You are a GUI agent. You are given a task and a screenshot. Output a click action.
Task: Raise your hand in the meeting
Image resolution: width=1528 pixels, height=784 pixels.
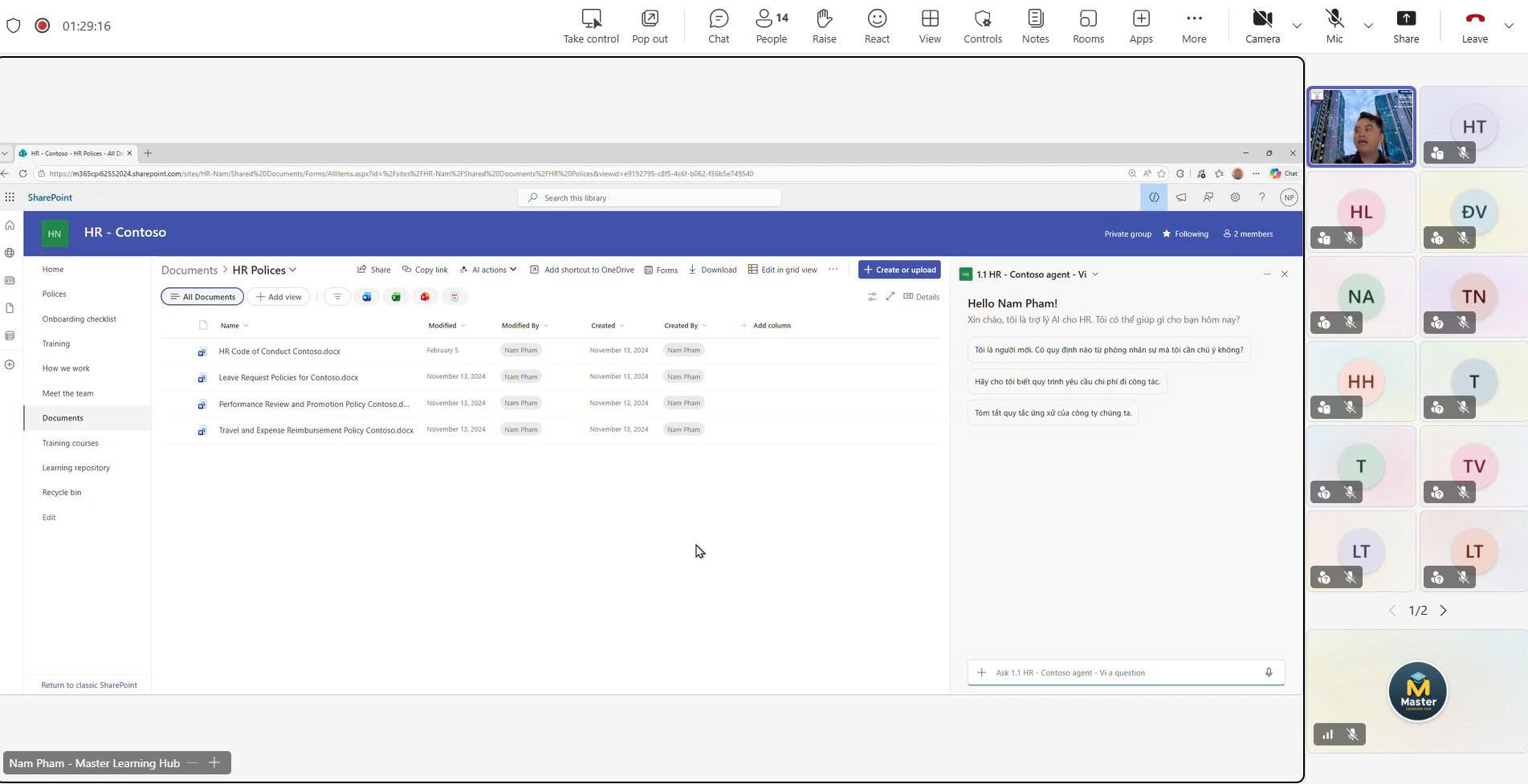824,26
